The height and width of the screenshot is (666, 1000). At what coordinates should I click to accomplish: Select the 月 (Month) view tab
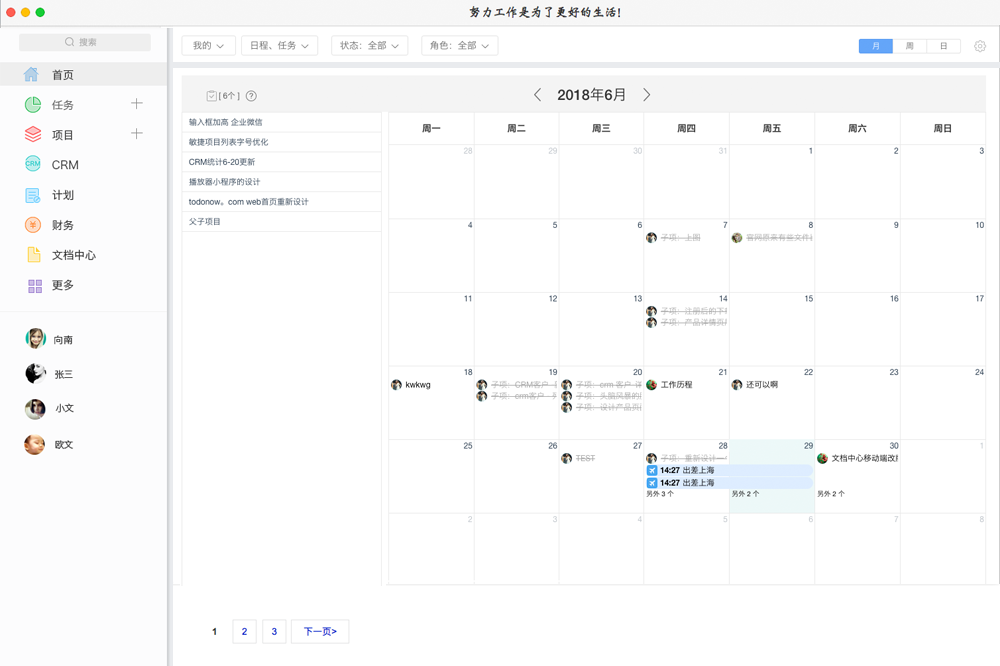click(x=875, y=45)
